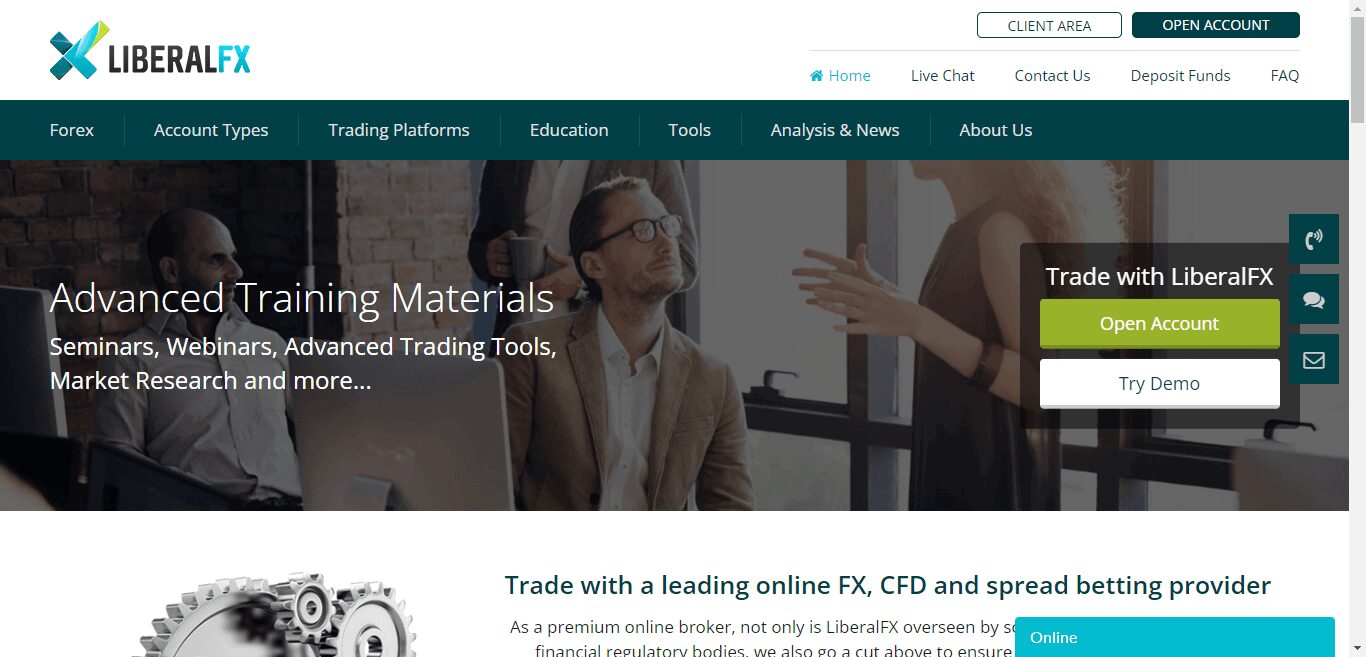Open Analysis & News menu
Viewport: 1366px width, 657px height.
[835, 130]
